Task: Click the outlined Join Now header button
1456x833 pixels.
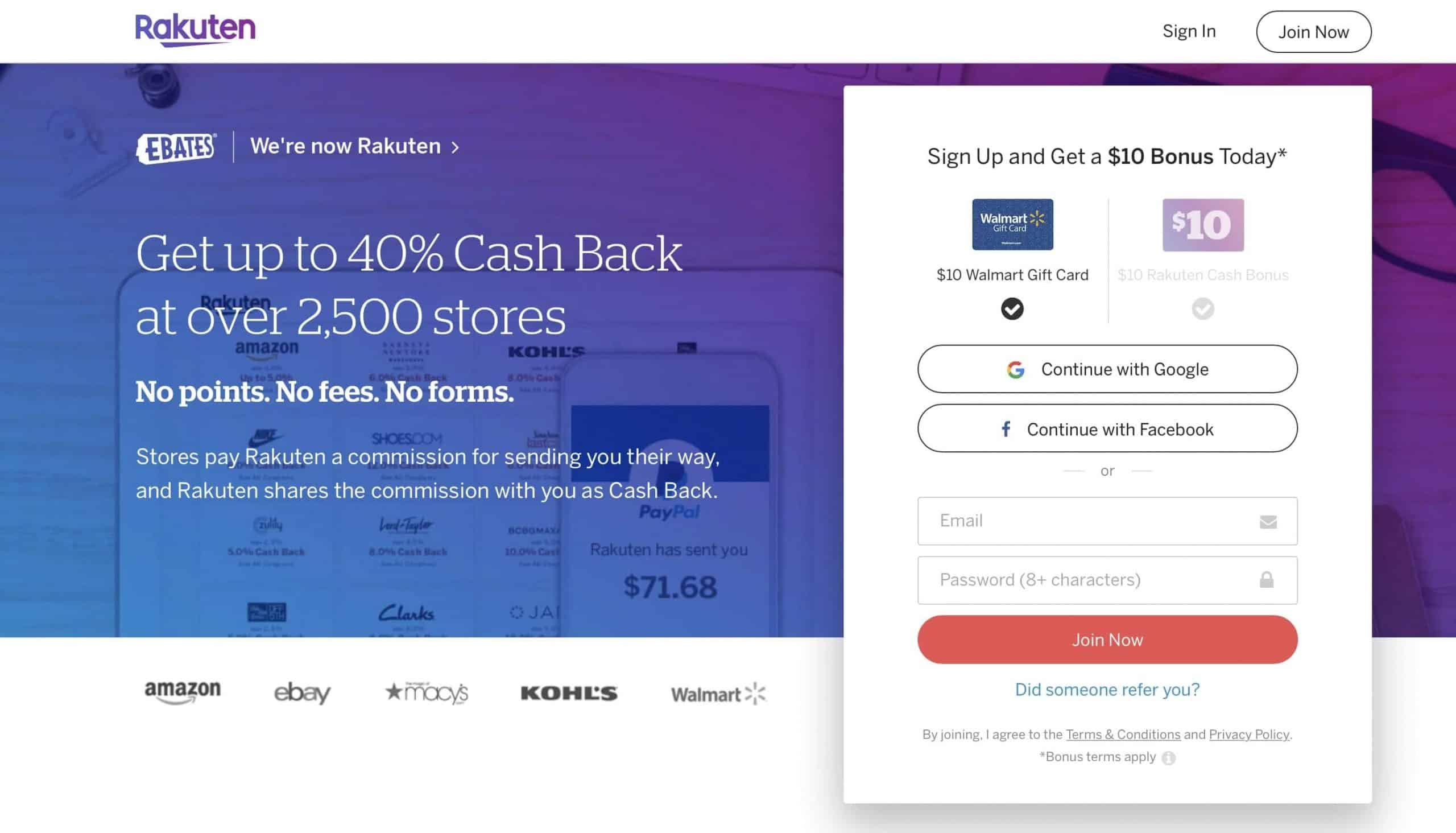Action: [1313, 32]
